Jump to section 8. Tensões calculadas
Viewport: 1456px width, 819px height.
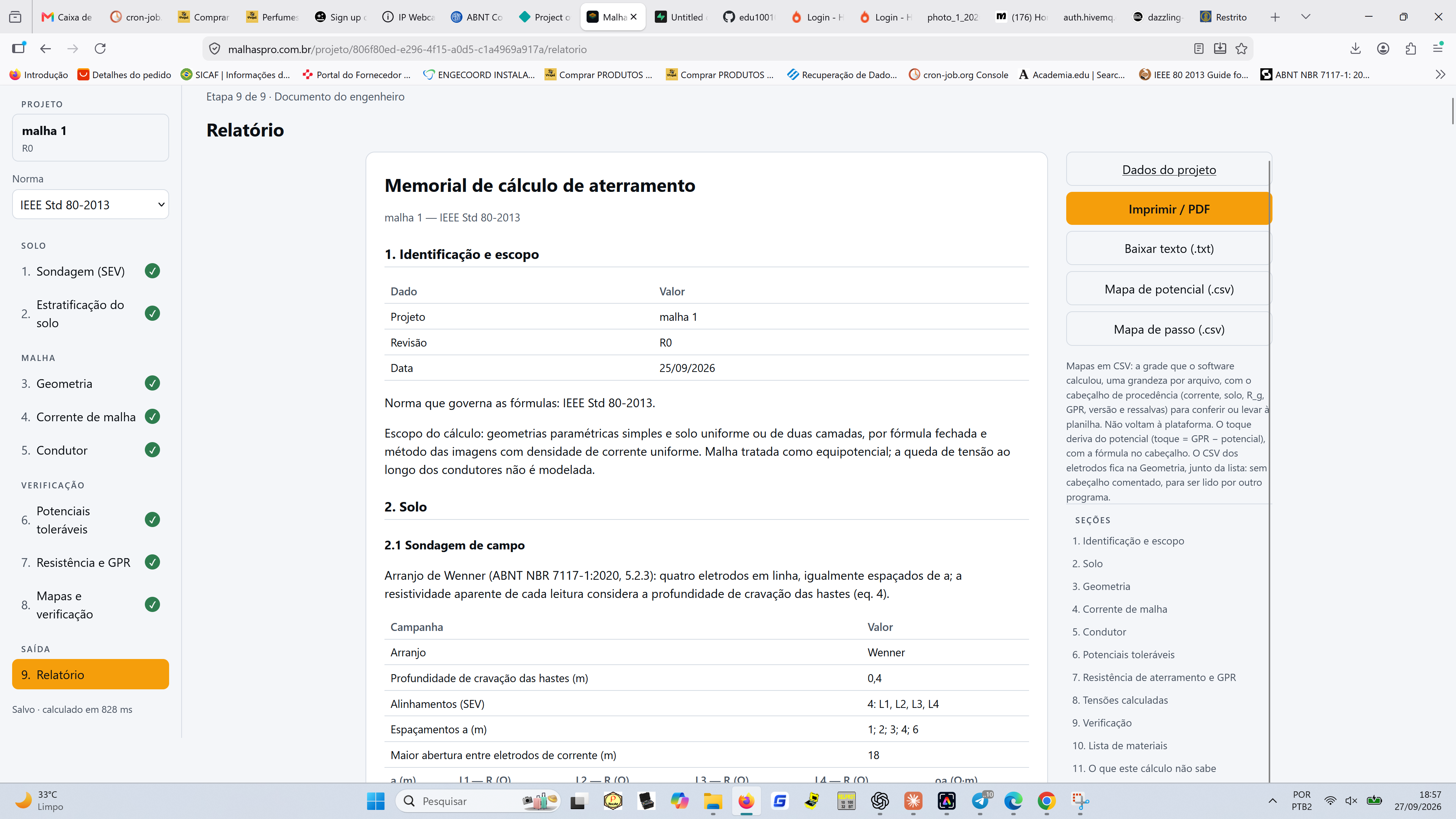coord(1120,700)
